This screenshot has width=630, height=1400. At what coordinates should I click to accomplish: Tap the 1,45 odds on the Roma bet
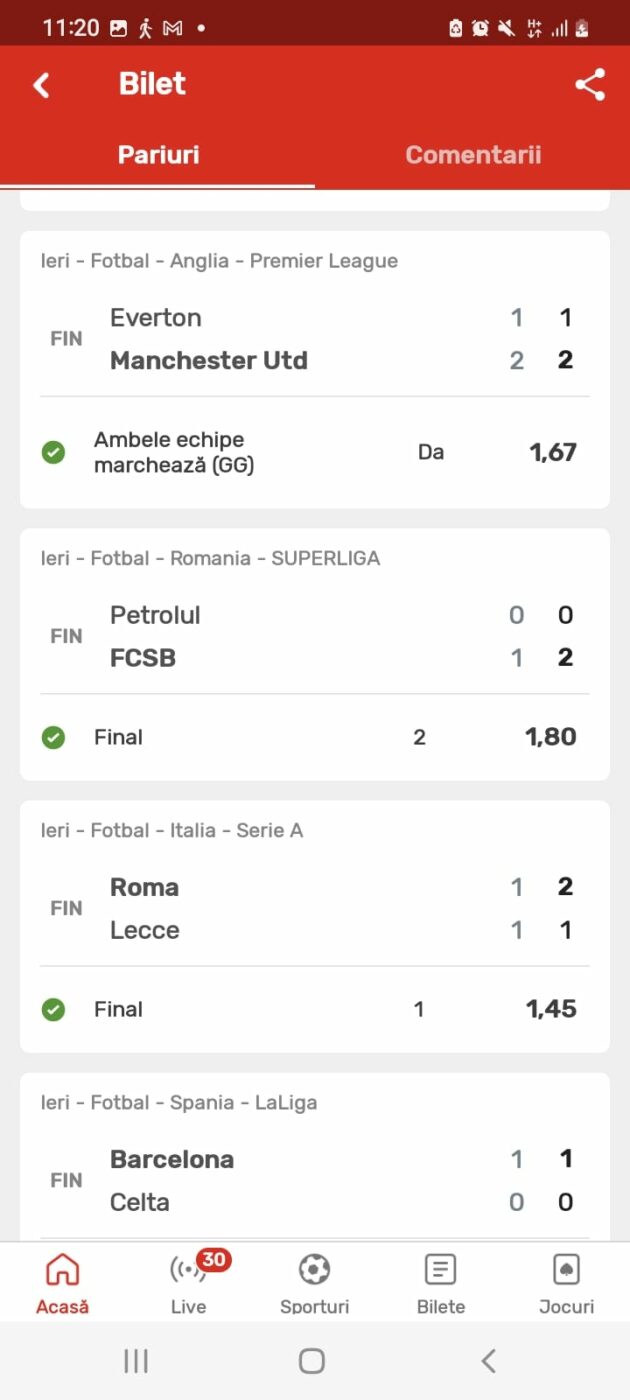(x=550, y=1010)
